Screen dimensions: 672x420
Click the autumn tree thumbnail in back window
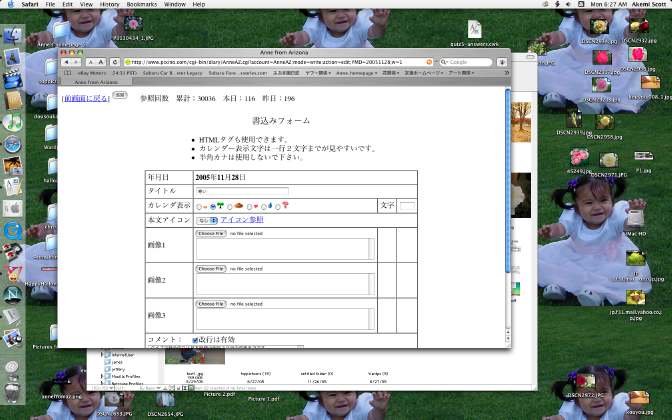click(x=521, y=122)
